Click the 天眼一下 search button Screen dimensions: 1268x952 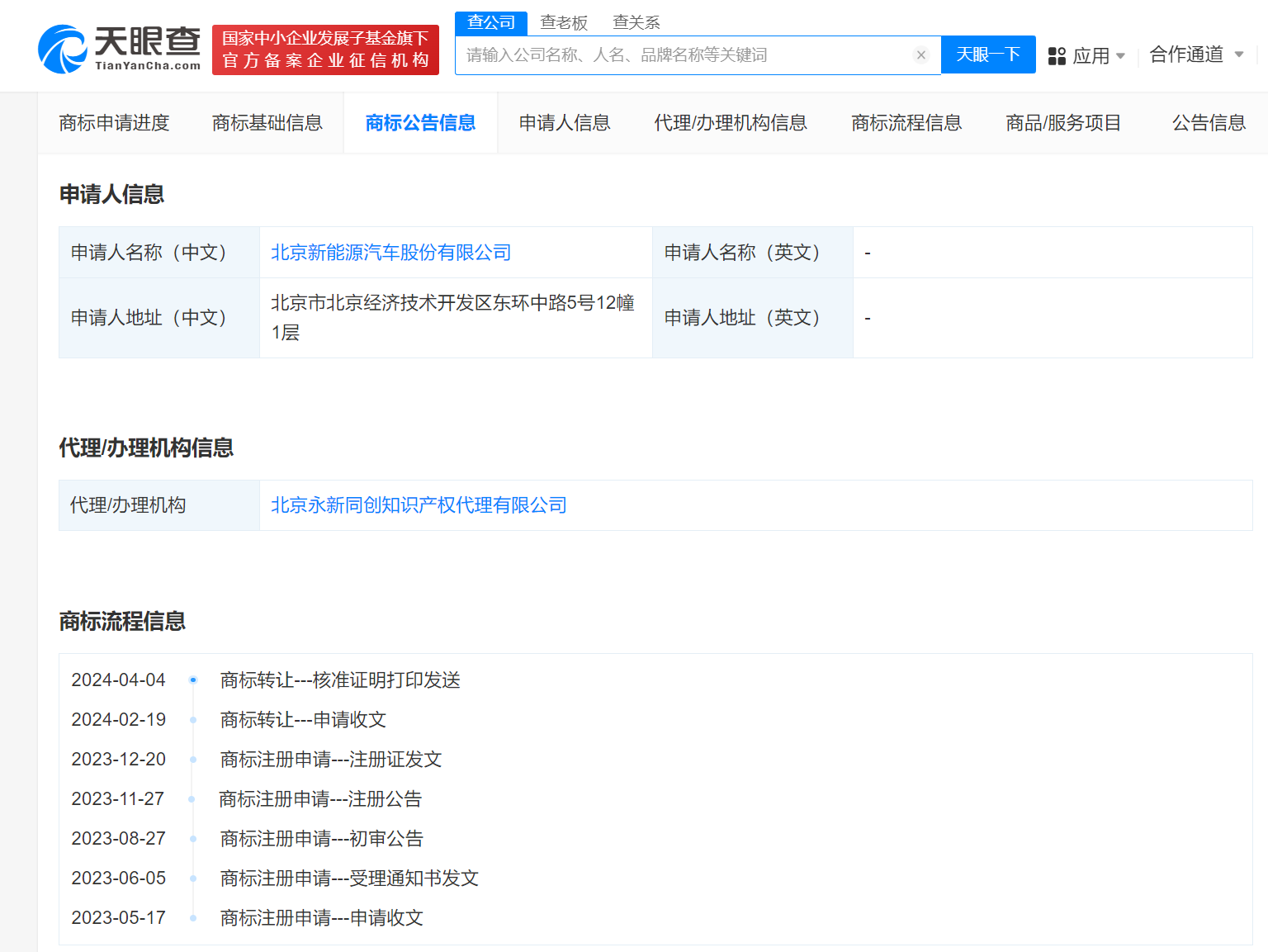click(988, 54)
